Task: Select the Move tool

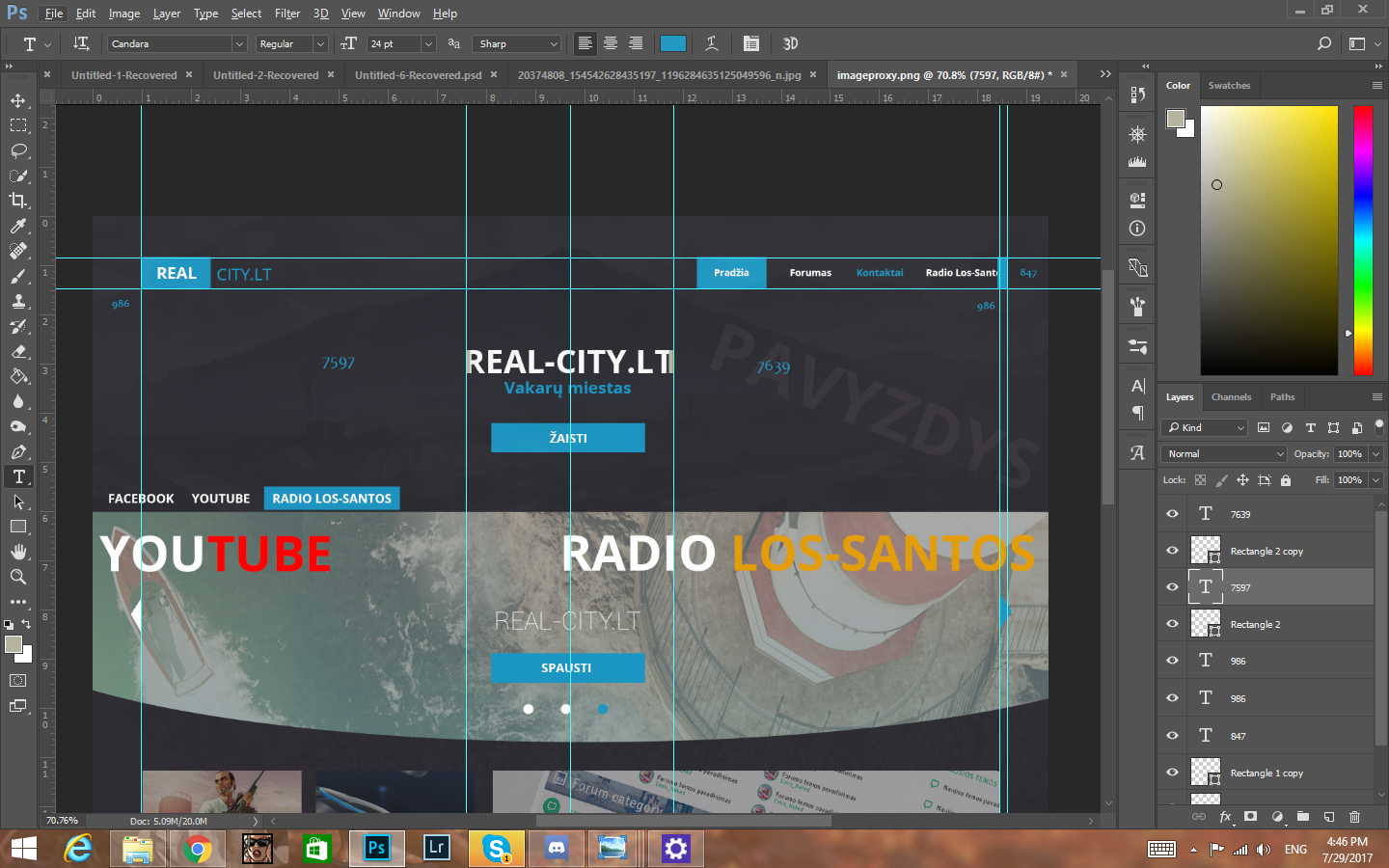Action: [x=18, y=100]
